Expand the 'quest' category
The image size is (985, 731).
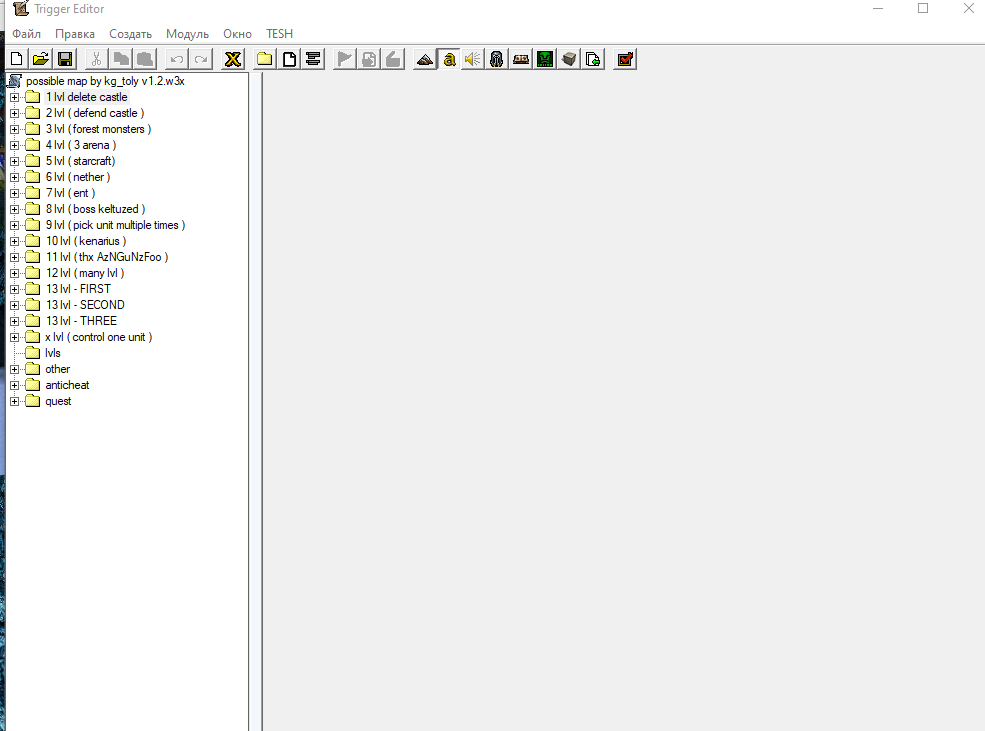click(x=14, y=401)
